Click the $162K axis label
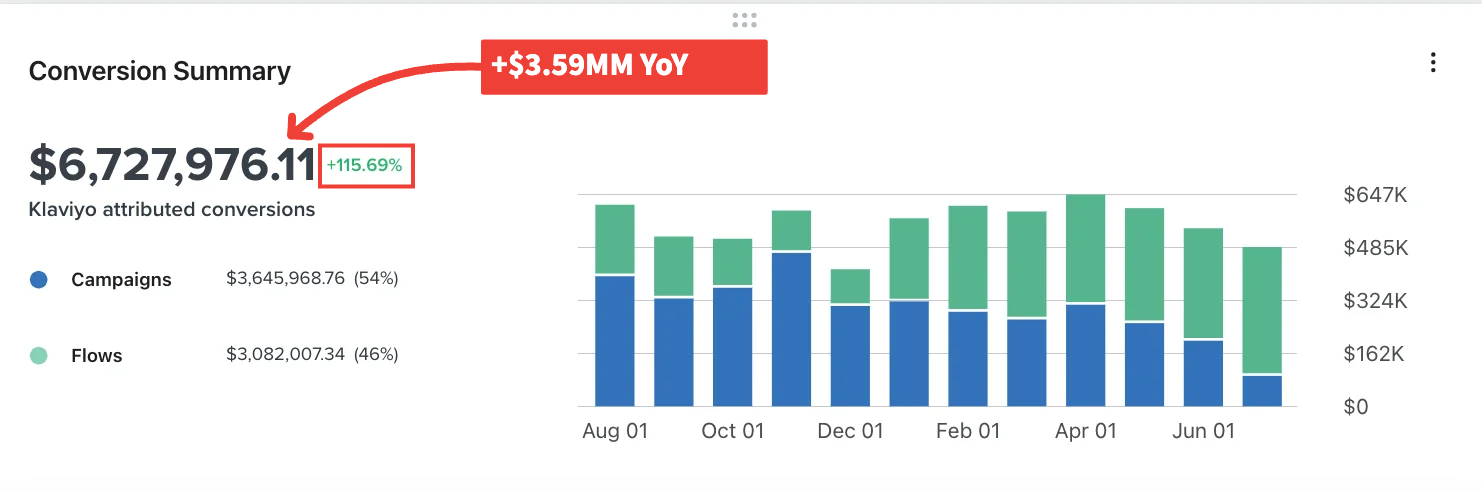 point(1375,354)
